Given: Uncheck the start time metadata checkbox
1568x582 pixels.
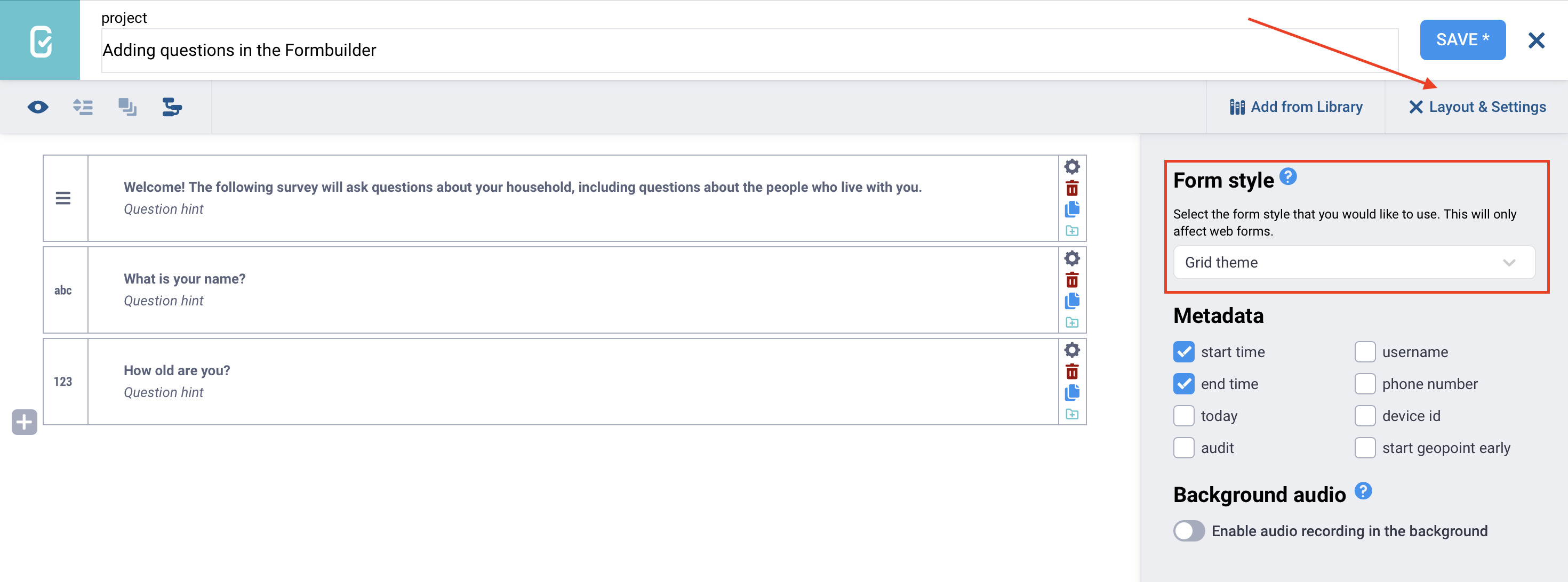Looking at the screenshot, I should point(1183,352).
